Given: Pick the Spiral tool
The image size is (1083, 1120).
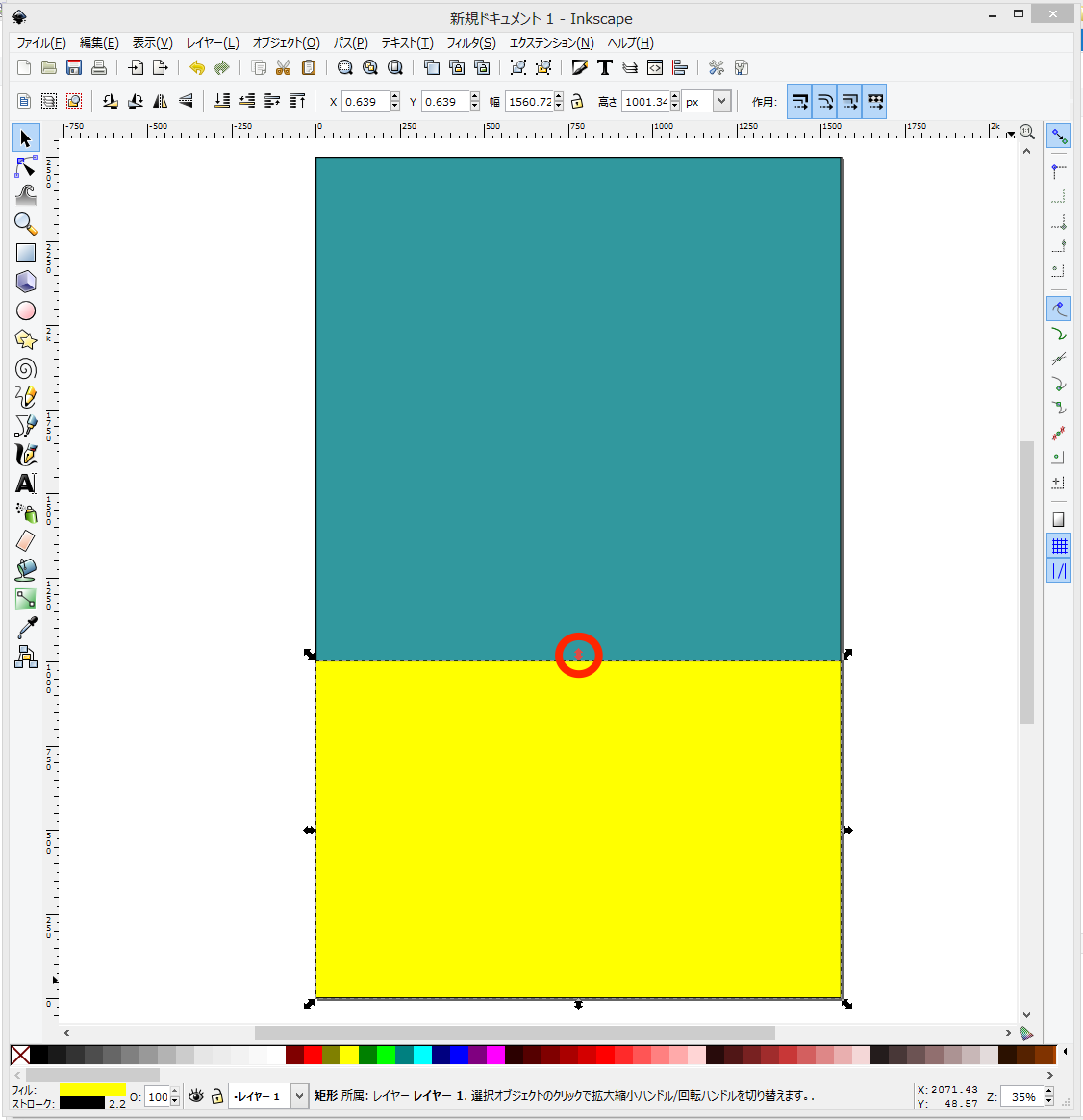Looking at the screenshot, I should pyautogui.click(x=26, y=368).
